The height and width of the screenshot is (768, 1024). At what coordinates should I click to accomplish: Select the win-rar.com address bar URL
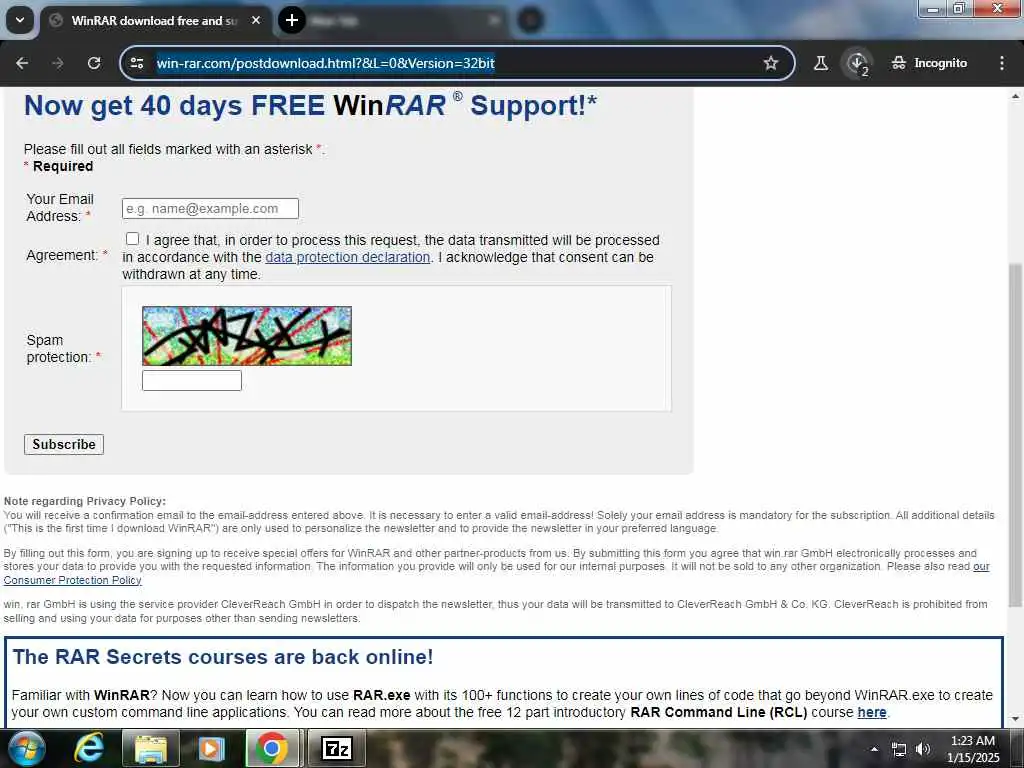click(325, 63)
